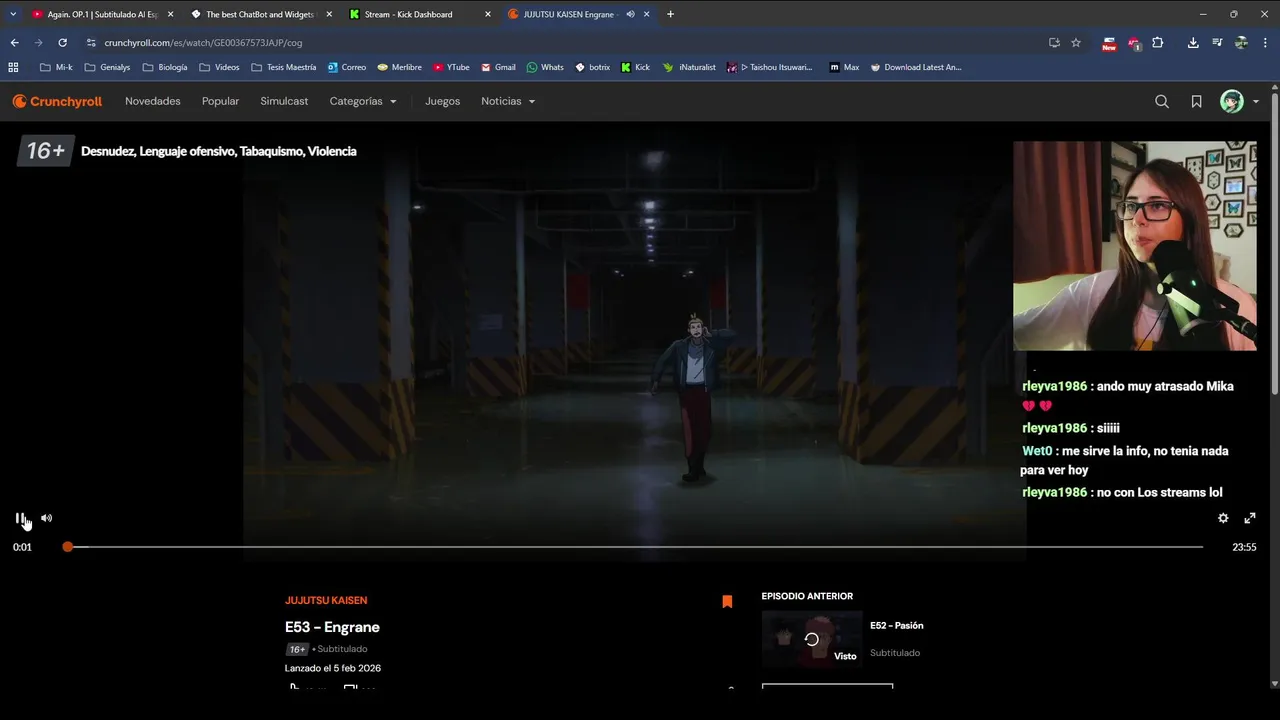Open the Kick bookmark
This screenshot has width=1280, height=720.
(635, 67)
